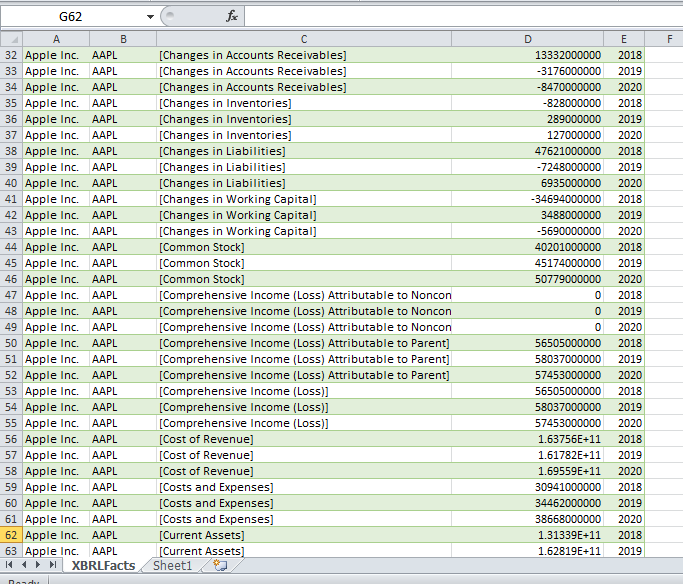Click cell with value 127000000
Image resolution: width=683 pixels, height=584 pixels.
tap(527, 135)
